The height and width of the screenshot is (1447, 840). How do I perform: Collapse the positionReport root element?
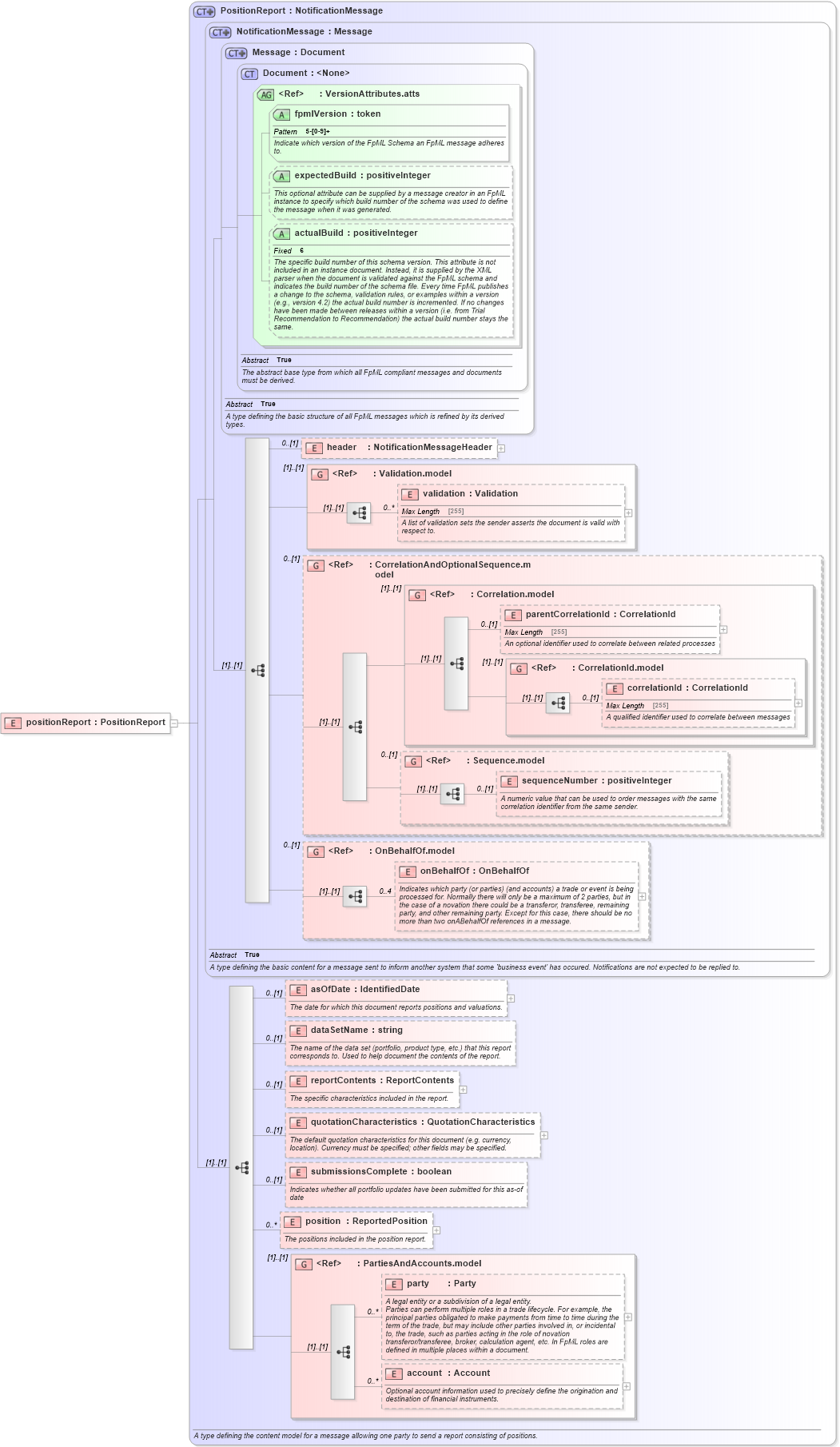point(174,723)
